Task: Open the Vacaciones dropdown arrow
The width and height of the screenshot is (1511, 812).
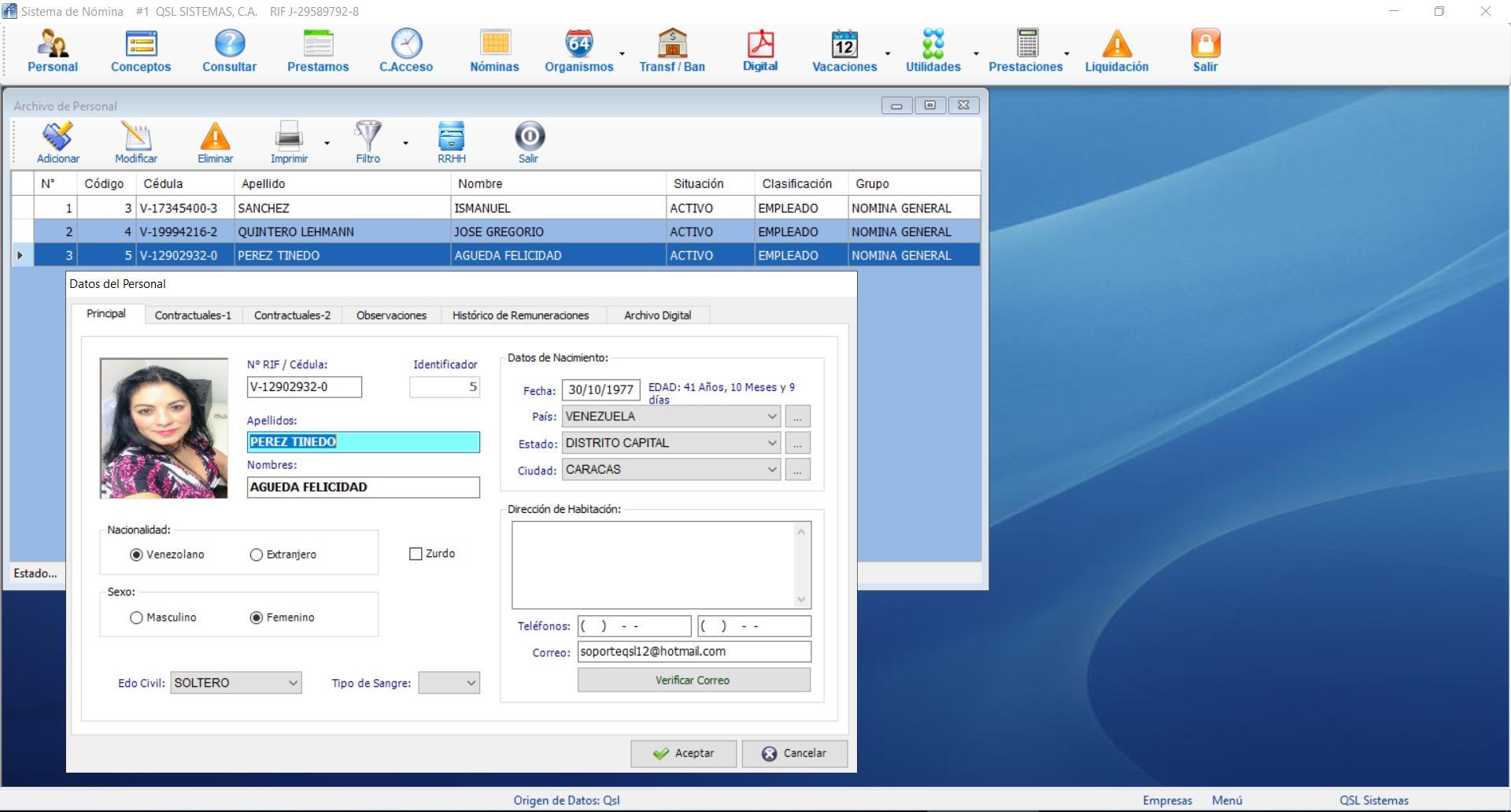Action: 888,54
